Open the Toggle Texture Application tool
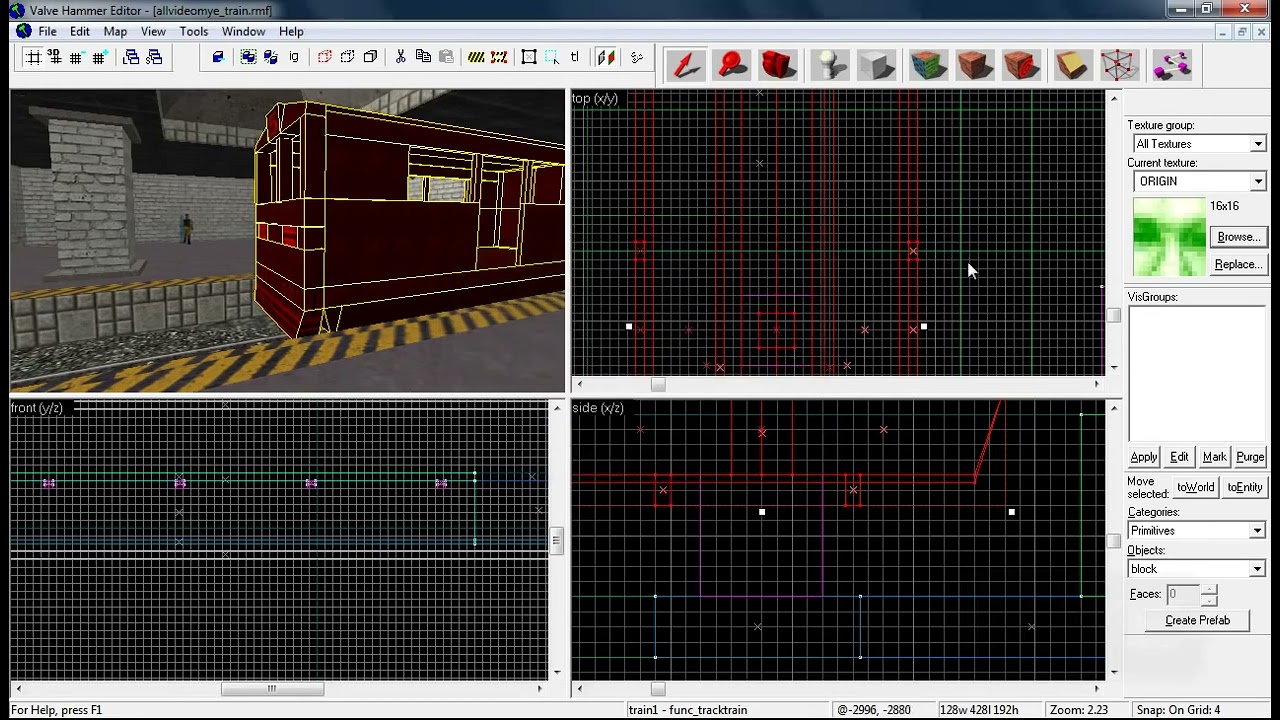This screenshot has height=720, width=1280. [x=928, y=65]
